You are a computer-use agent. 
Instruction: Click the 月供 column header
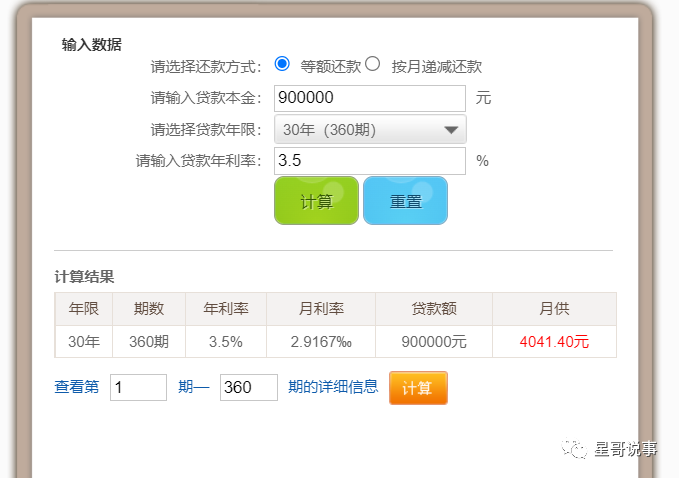554,309
